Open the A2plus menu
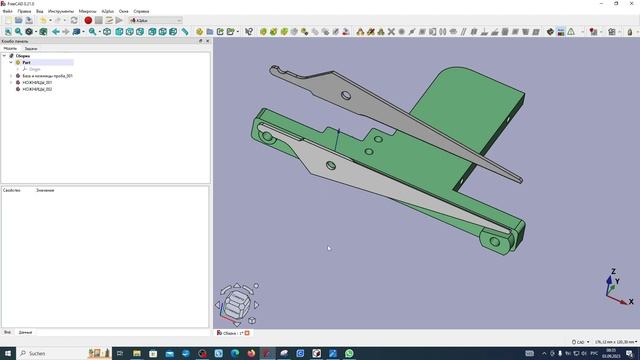This screenshot has width=640, height=360. pyautogui.click(x=108, y=11)
